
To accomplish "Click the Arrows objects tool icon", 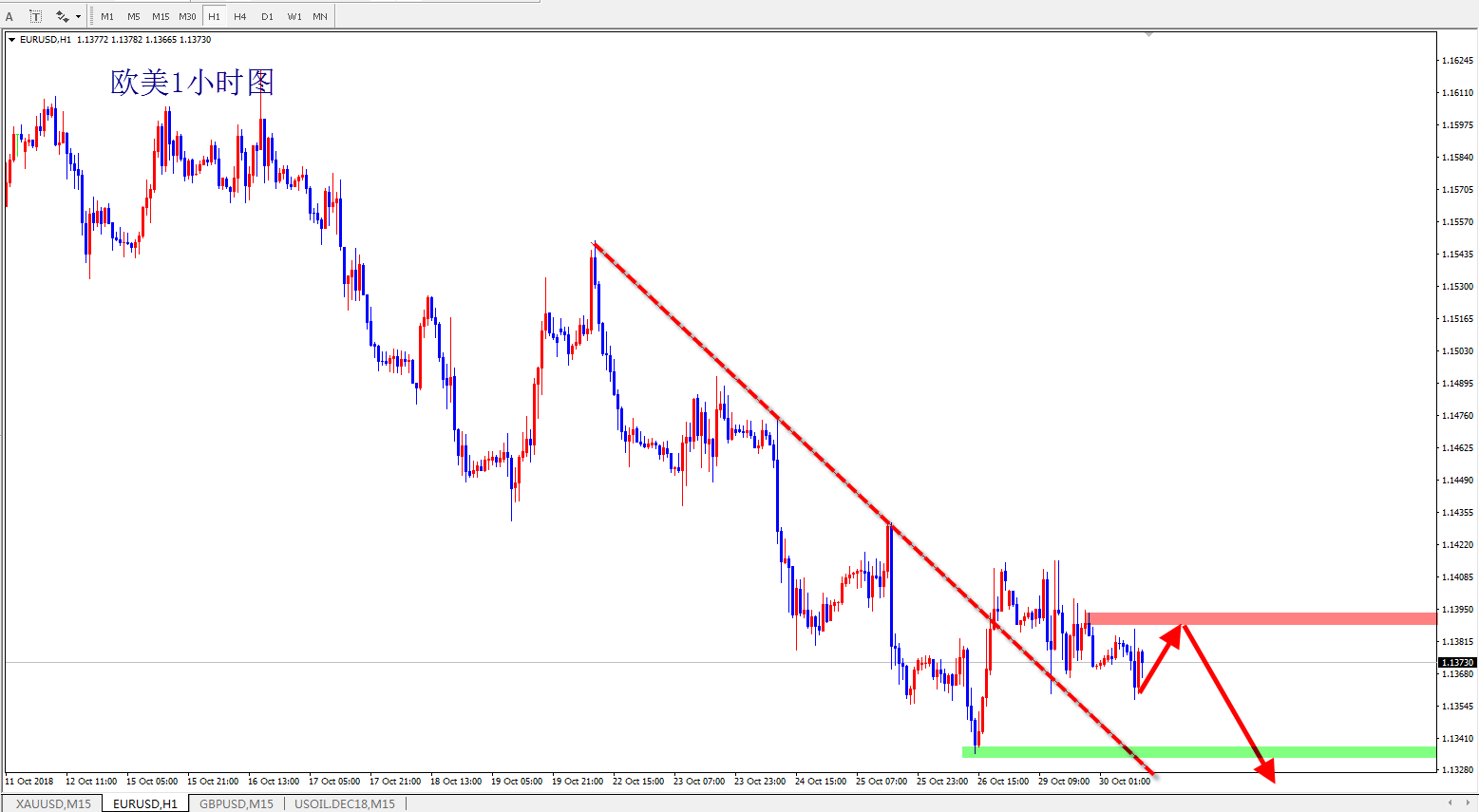I will [x=63, y=16].
